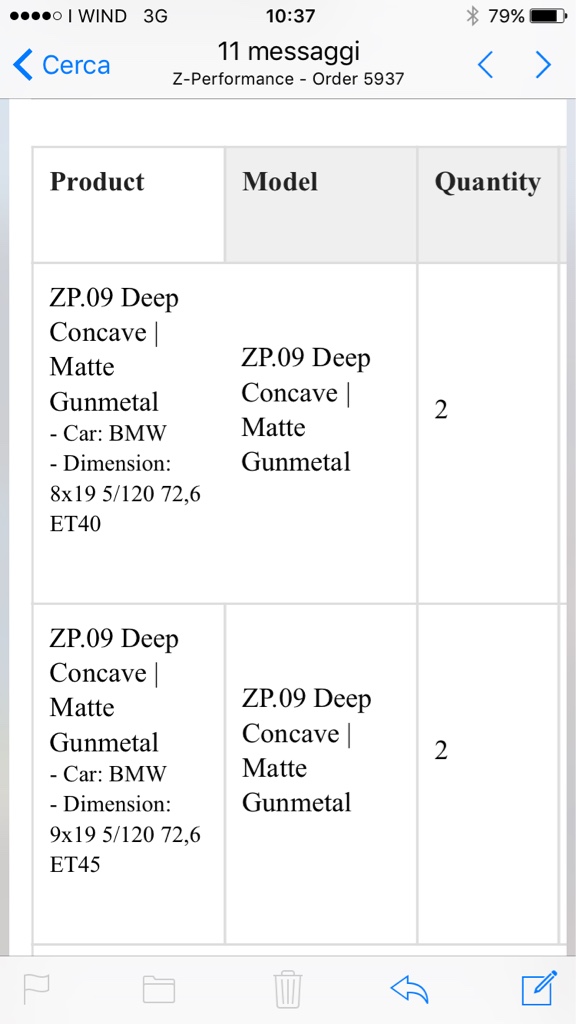Image resolution: width=576 pixels, height=1024 pixels.
Task: Tap the 11 messaggi thread title
Action: tap(288, 52)
